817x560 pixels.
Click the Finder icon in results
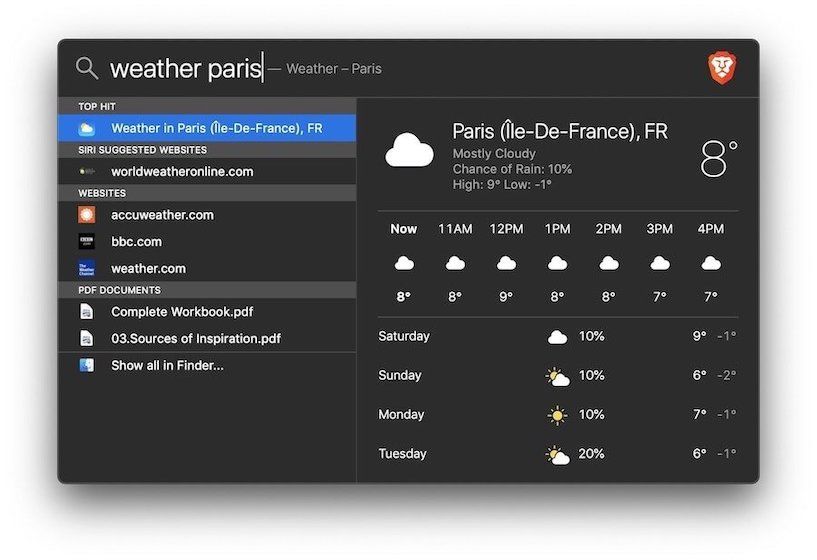tap(87, 365)
